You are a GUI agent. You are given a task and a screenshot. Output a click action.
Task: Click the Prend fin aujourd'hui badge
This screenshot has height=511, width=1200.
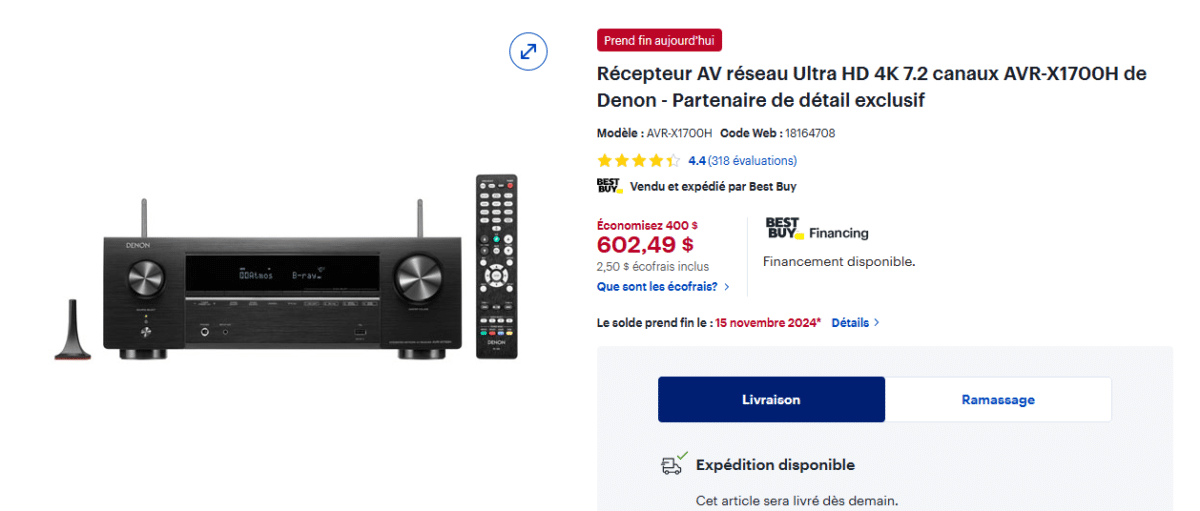point(659,40)
